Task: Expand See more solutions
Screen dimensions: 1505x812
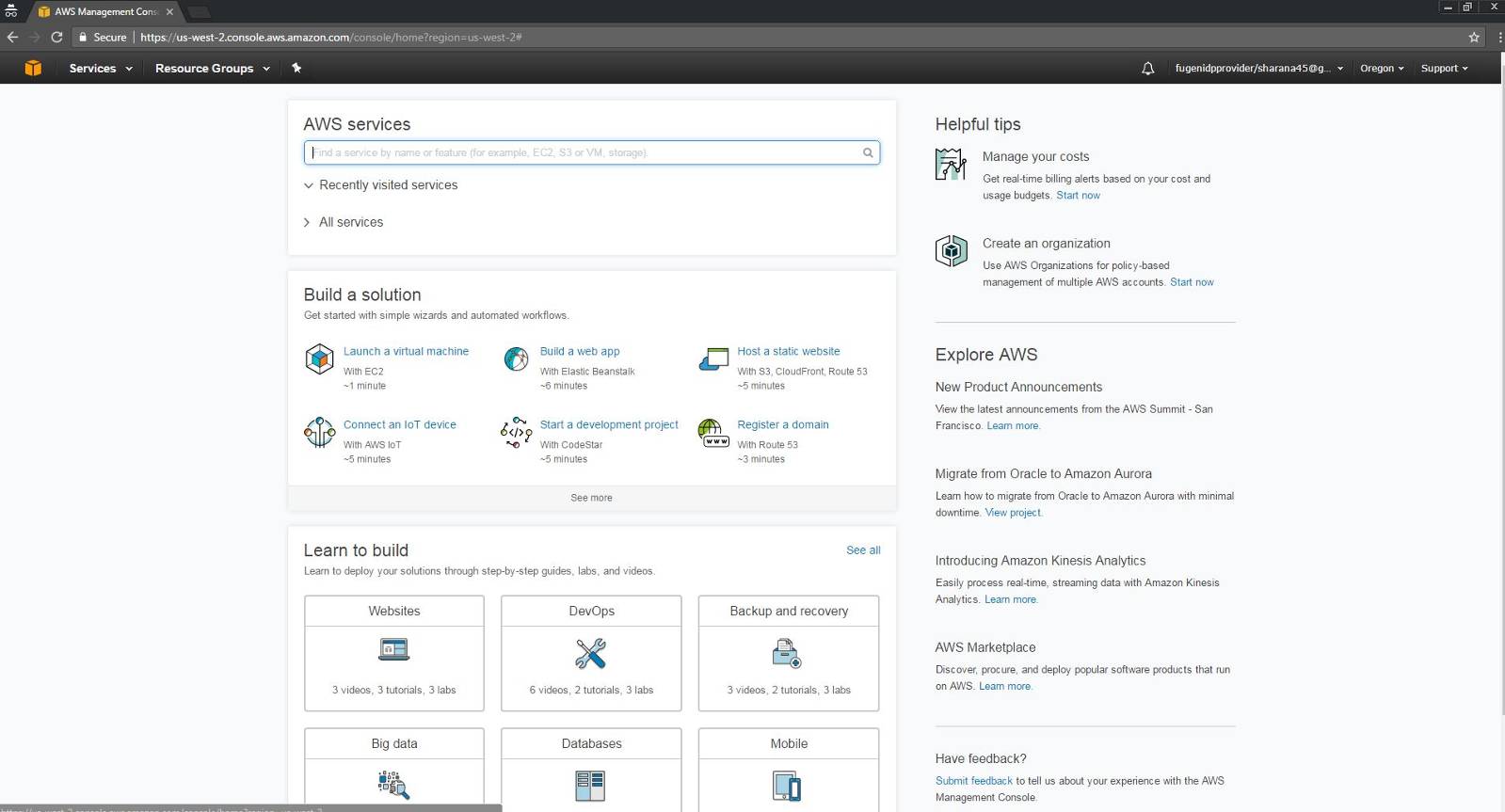Action: [x=591, y=498]
